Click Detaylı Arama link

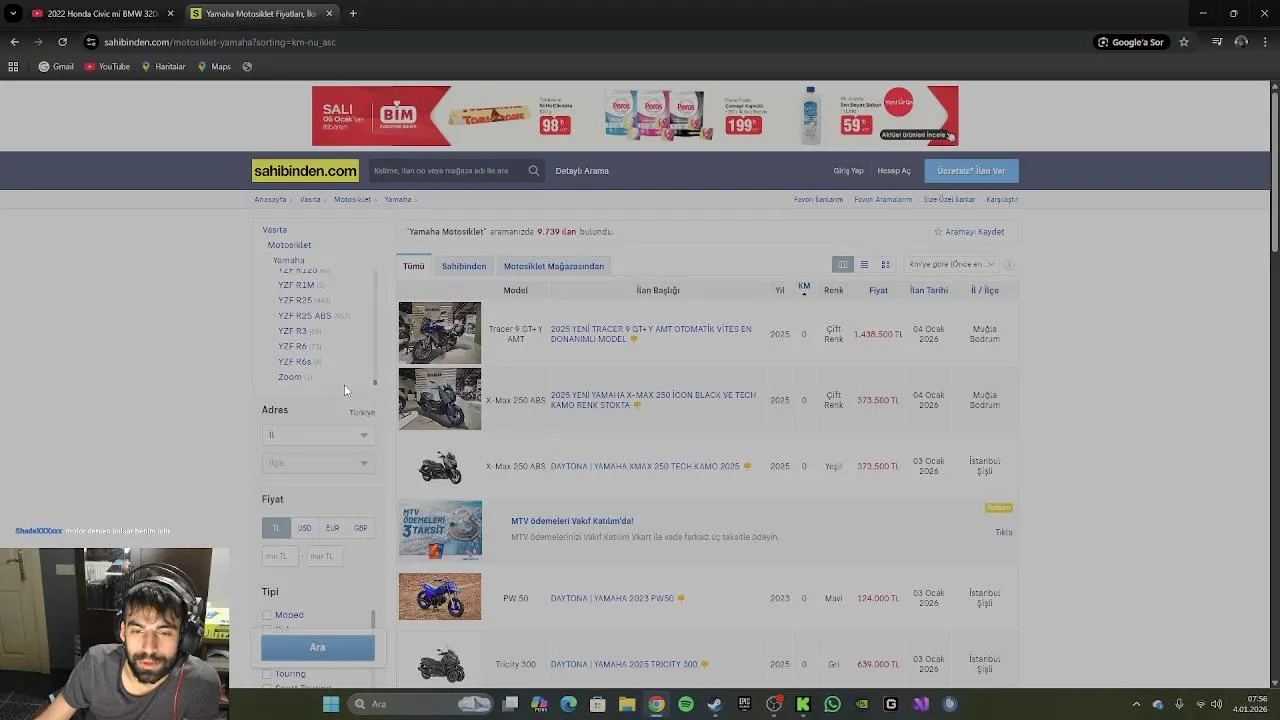[582, 171]
